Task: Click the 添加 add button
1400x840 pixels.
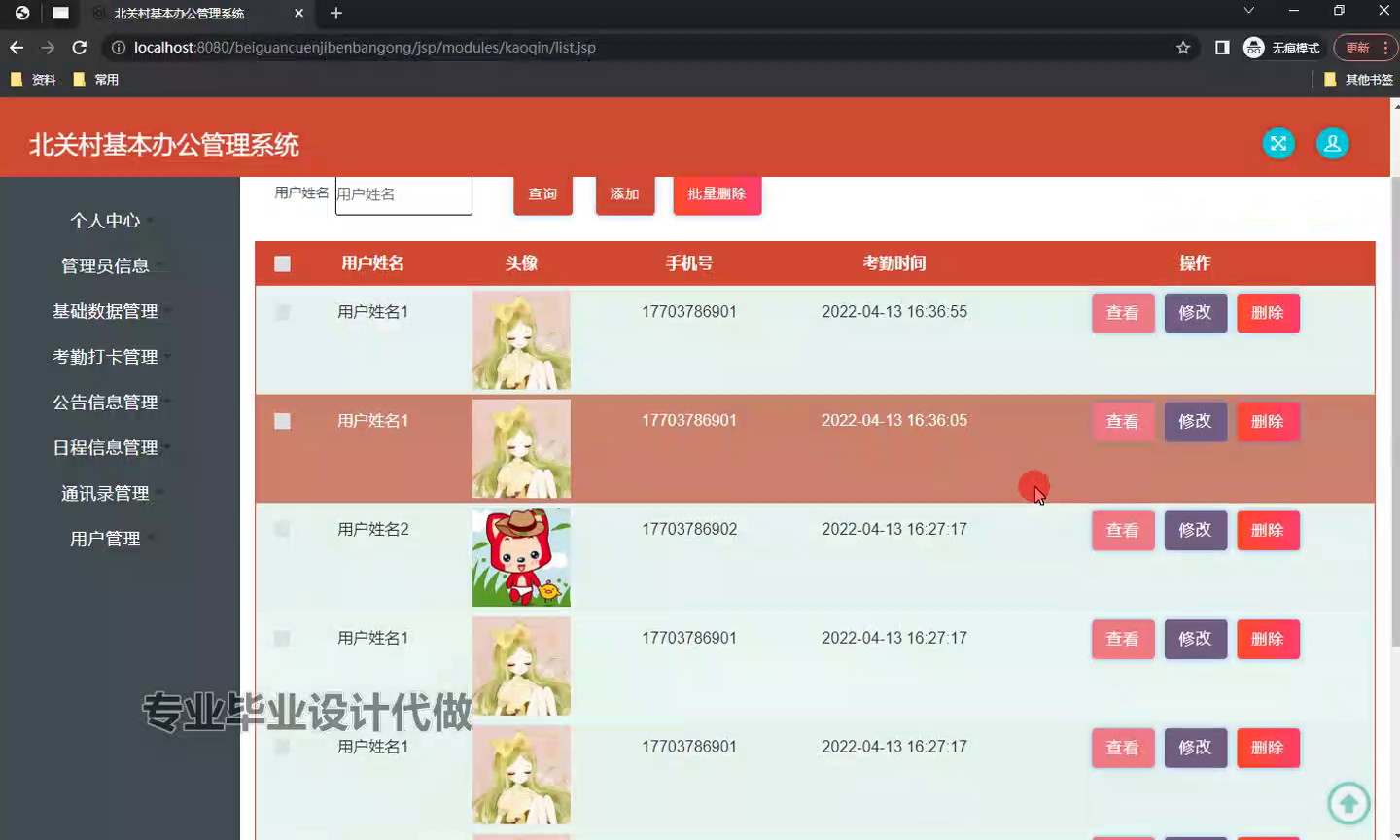Action: coord(624,194)
